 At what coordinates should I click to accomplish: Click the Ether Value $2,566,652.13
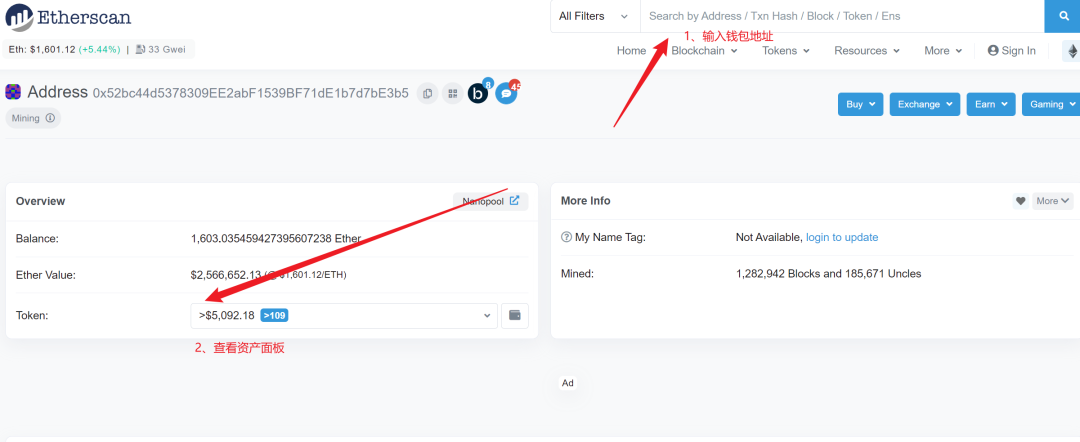click(226, 275)
